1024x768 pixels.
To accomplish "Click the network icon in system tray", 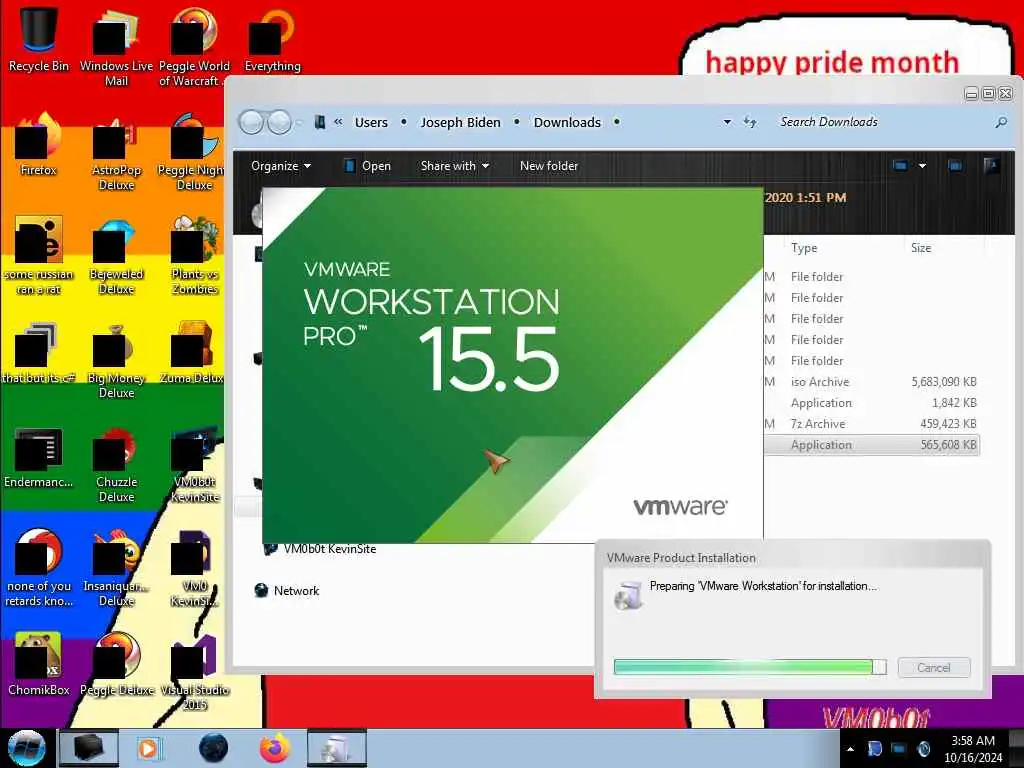I will tap(899, 748).
